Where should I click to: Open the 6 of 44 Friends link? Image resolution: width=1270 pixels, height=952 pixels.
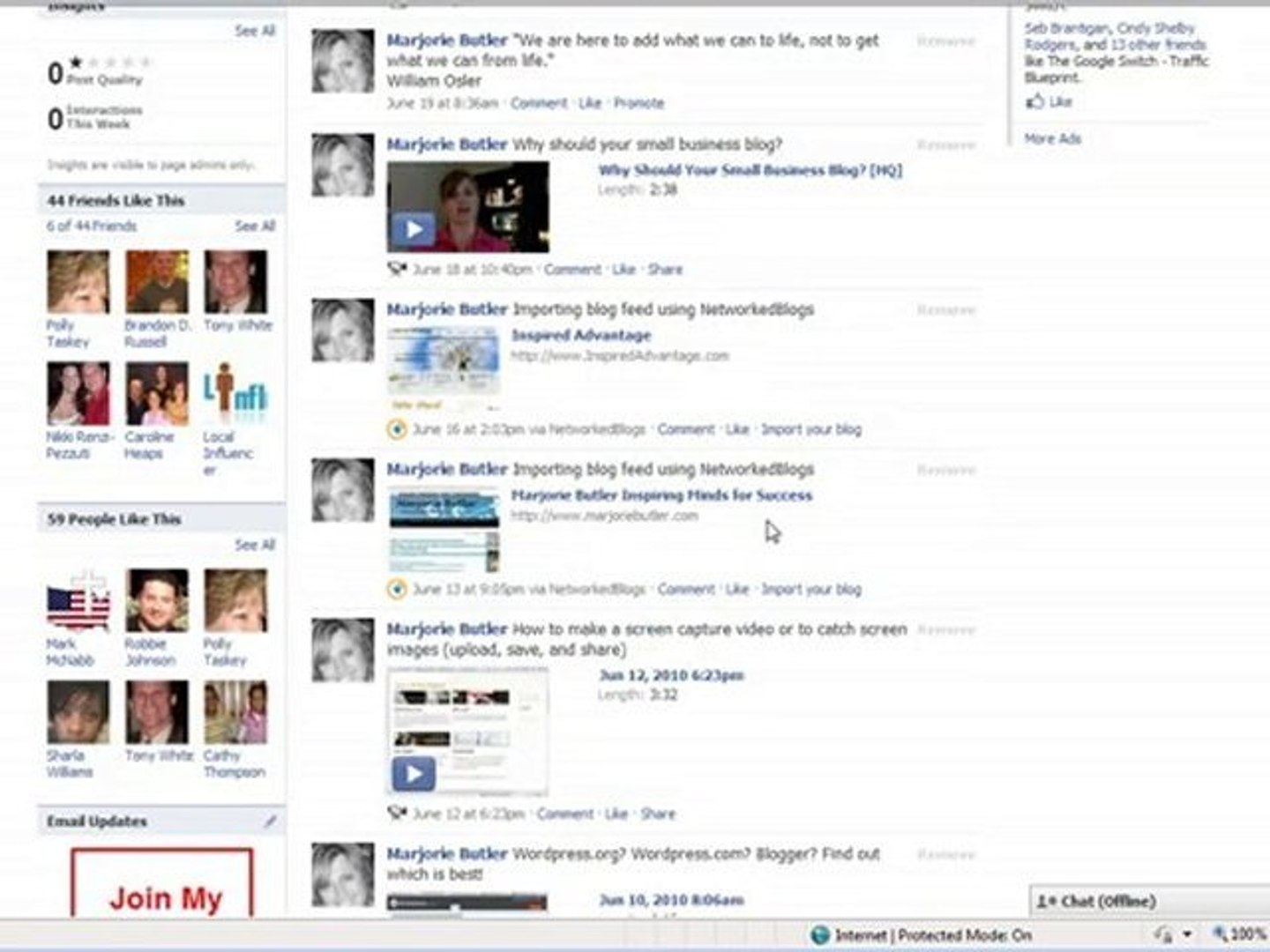pyautogui.click(x=92, y=227)
